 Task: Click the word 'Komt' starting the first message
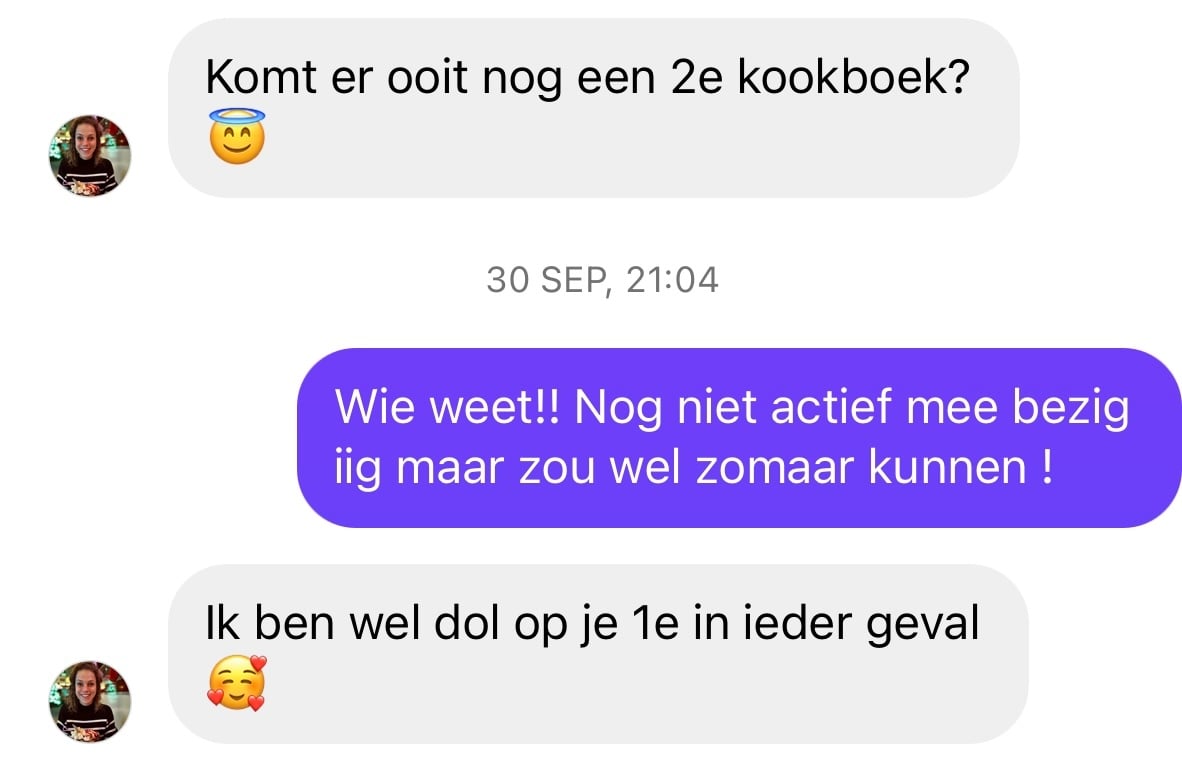click(261, 77)
